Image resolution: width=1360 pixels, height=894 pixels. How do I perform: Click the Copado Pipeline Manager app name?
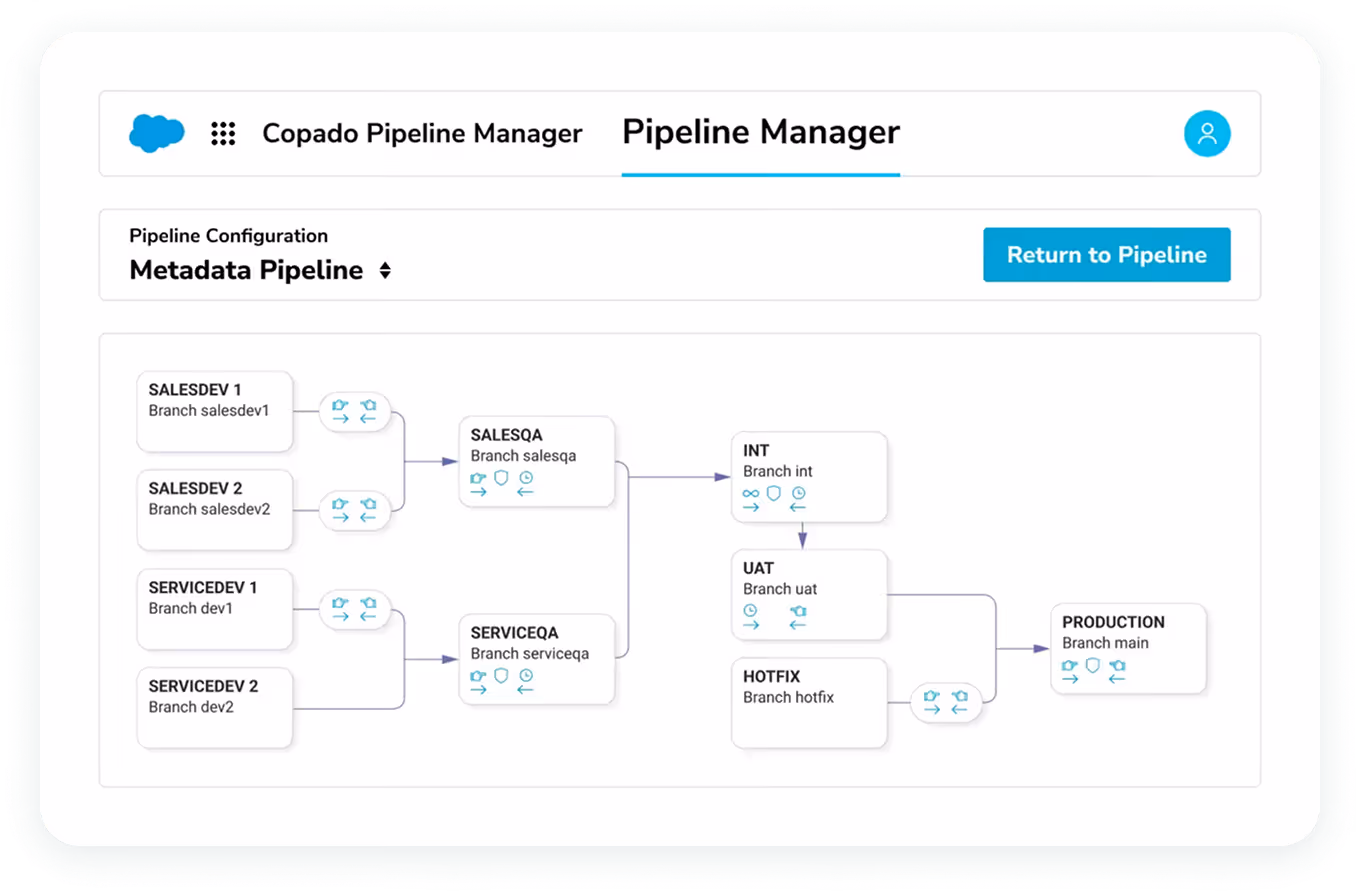coord(422,133)
